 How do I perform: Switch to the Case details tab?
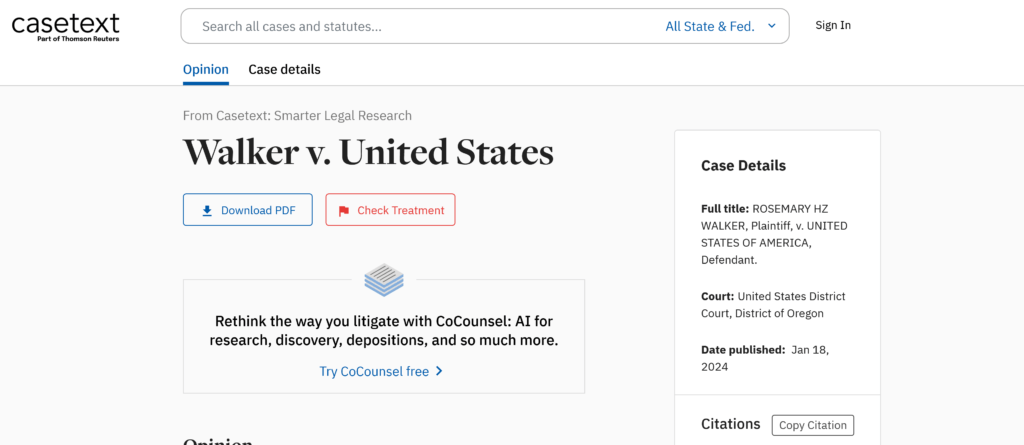(x=284, y=69)
